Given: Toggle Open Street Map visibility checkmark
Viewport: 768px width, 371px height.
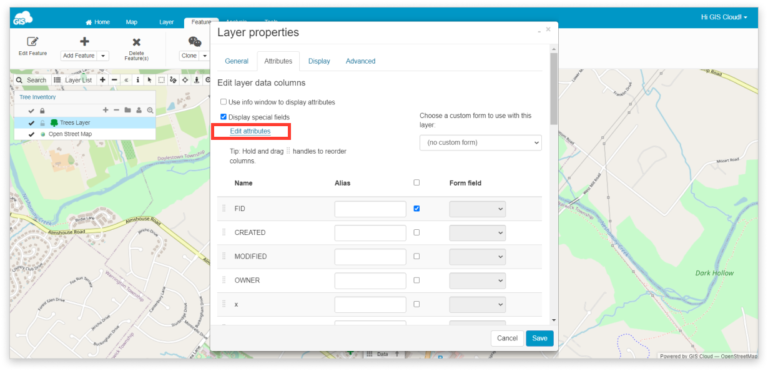Looking at the screenshot, I should click(x=31, y=134).
